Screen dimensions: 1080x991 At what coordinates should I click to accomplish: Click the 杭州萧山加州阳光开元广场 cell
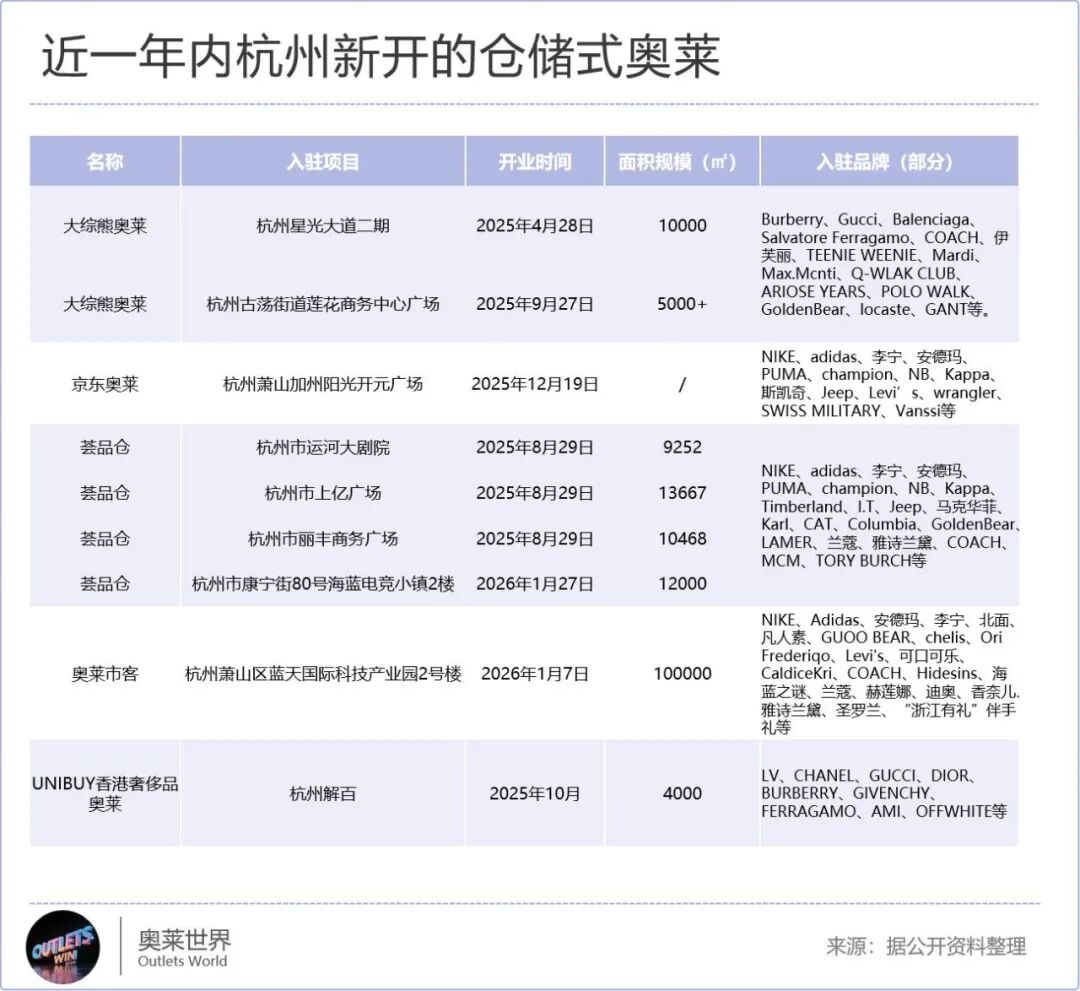click(323, 384)
